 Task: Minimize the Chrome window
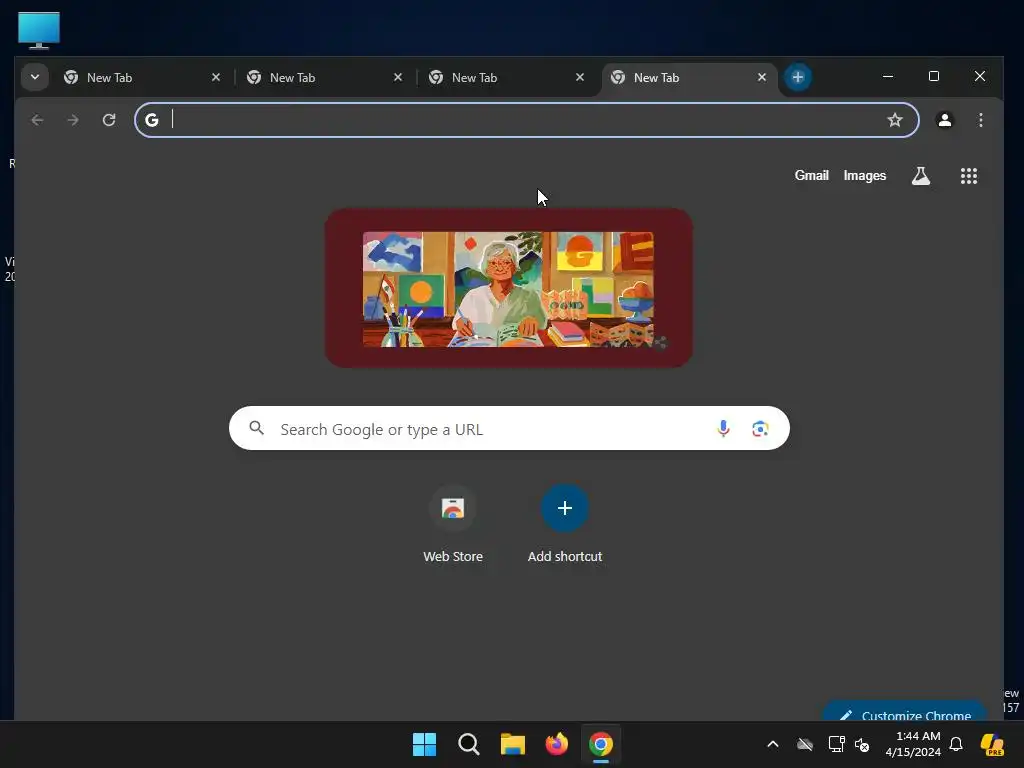click(888, 76)
